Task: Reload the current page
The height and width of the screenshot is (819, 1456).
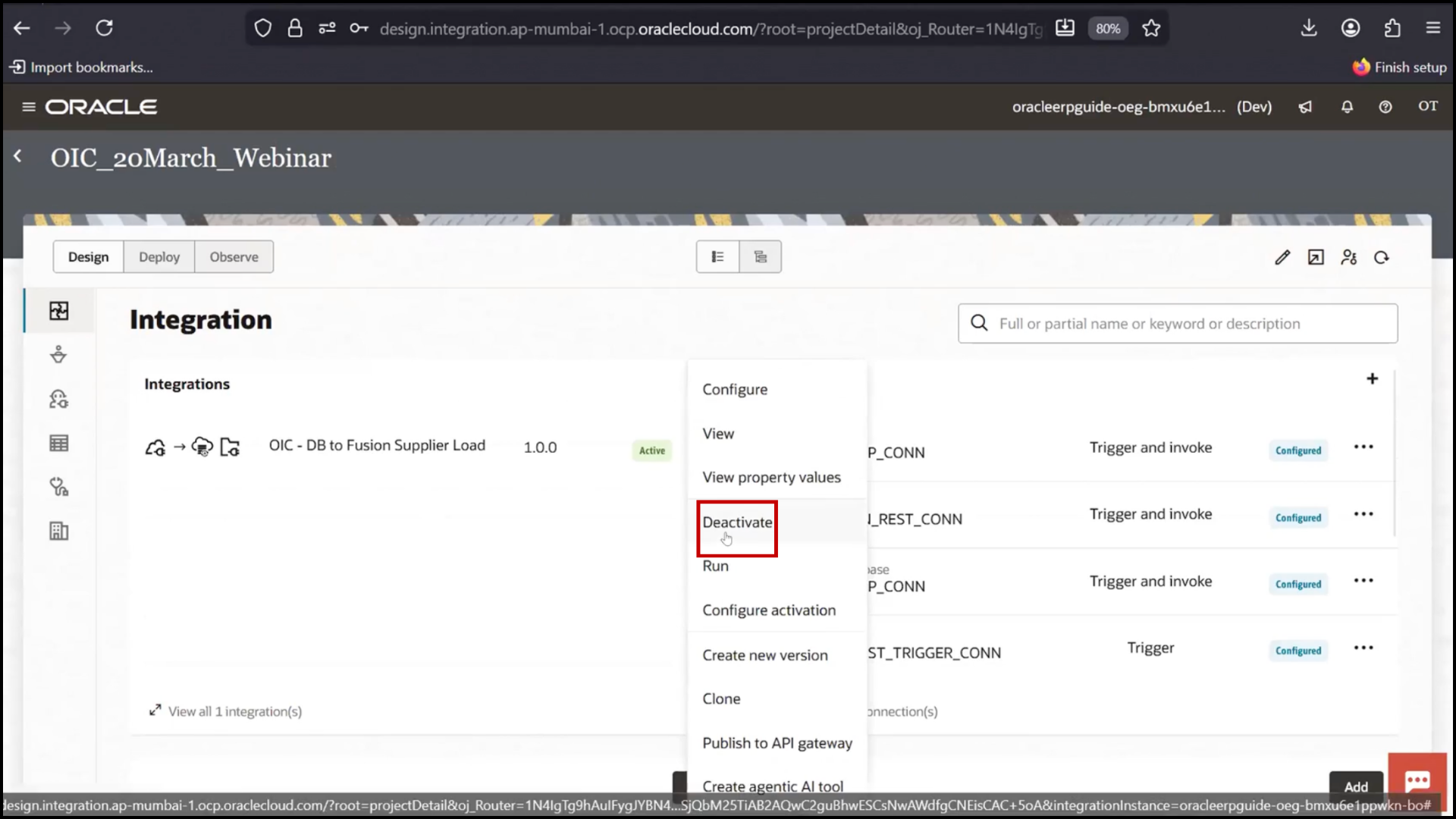Action: 105,28
